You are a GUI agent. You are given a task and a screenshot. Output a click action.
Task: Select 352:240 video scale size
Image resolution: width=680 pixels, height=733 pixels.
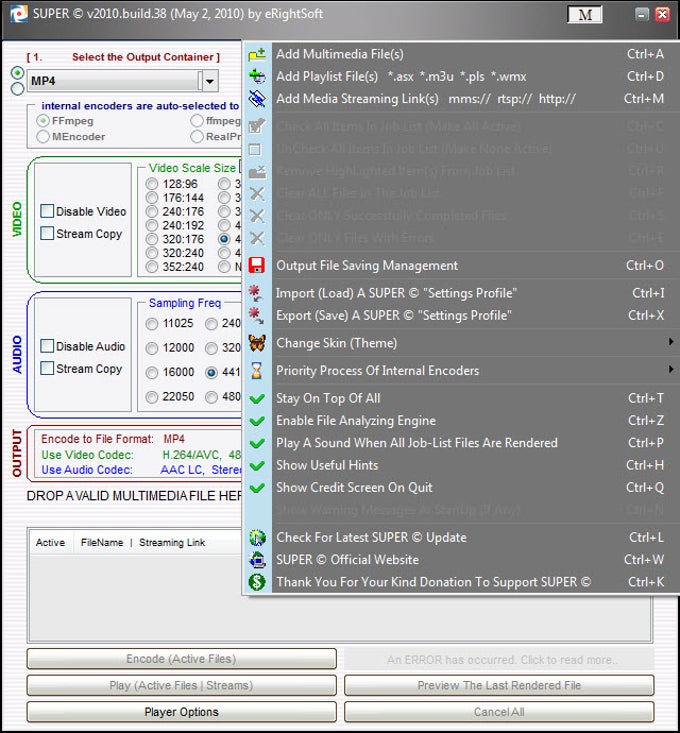[152, 266]
